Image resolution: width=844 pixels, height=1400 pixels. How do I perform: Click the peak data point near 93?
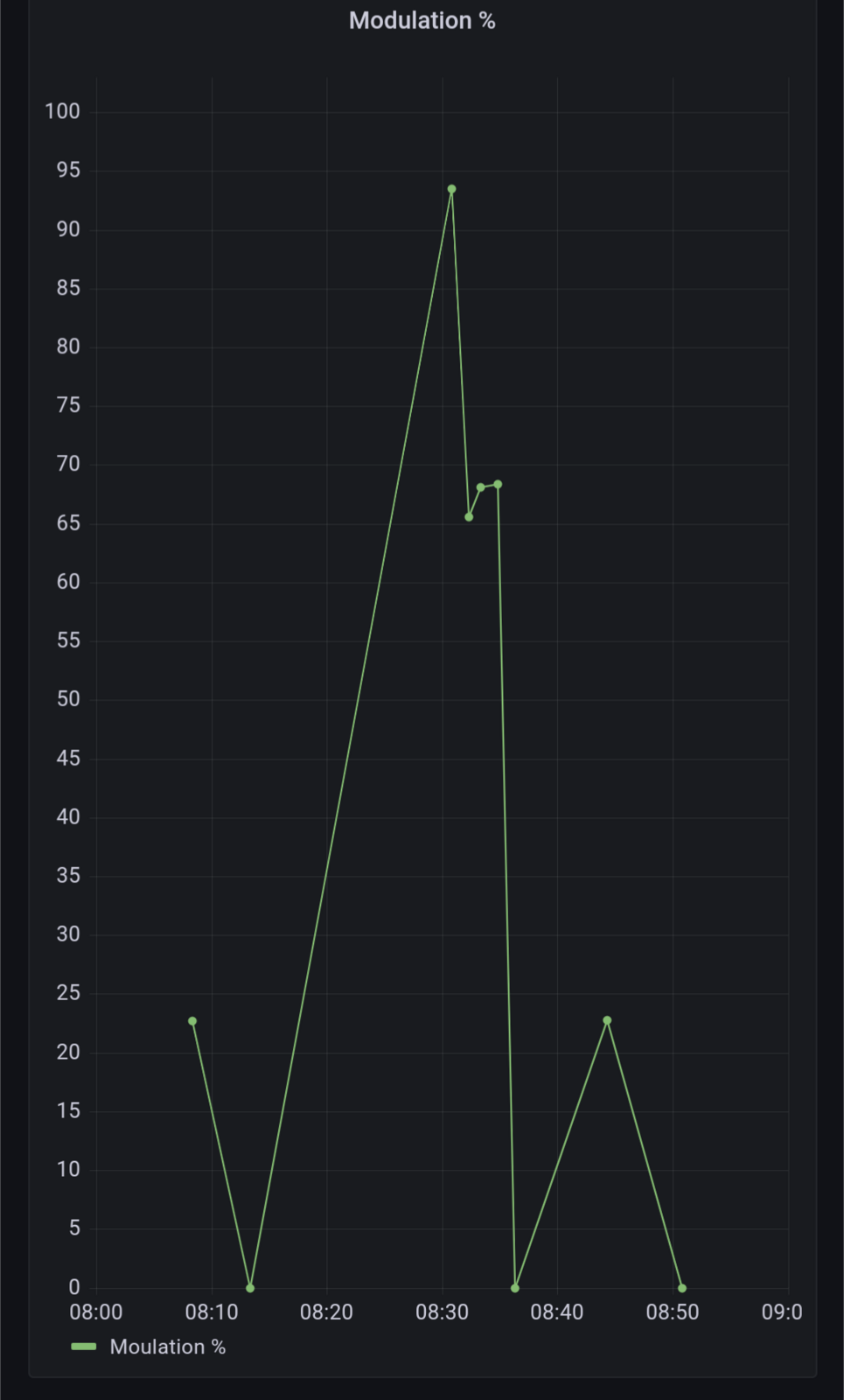pyautogui.click(x=451, y=189)
